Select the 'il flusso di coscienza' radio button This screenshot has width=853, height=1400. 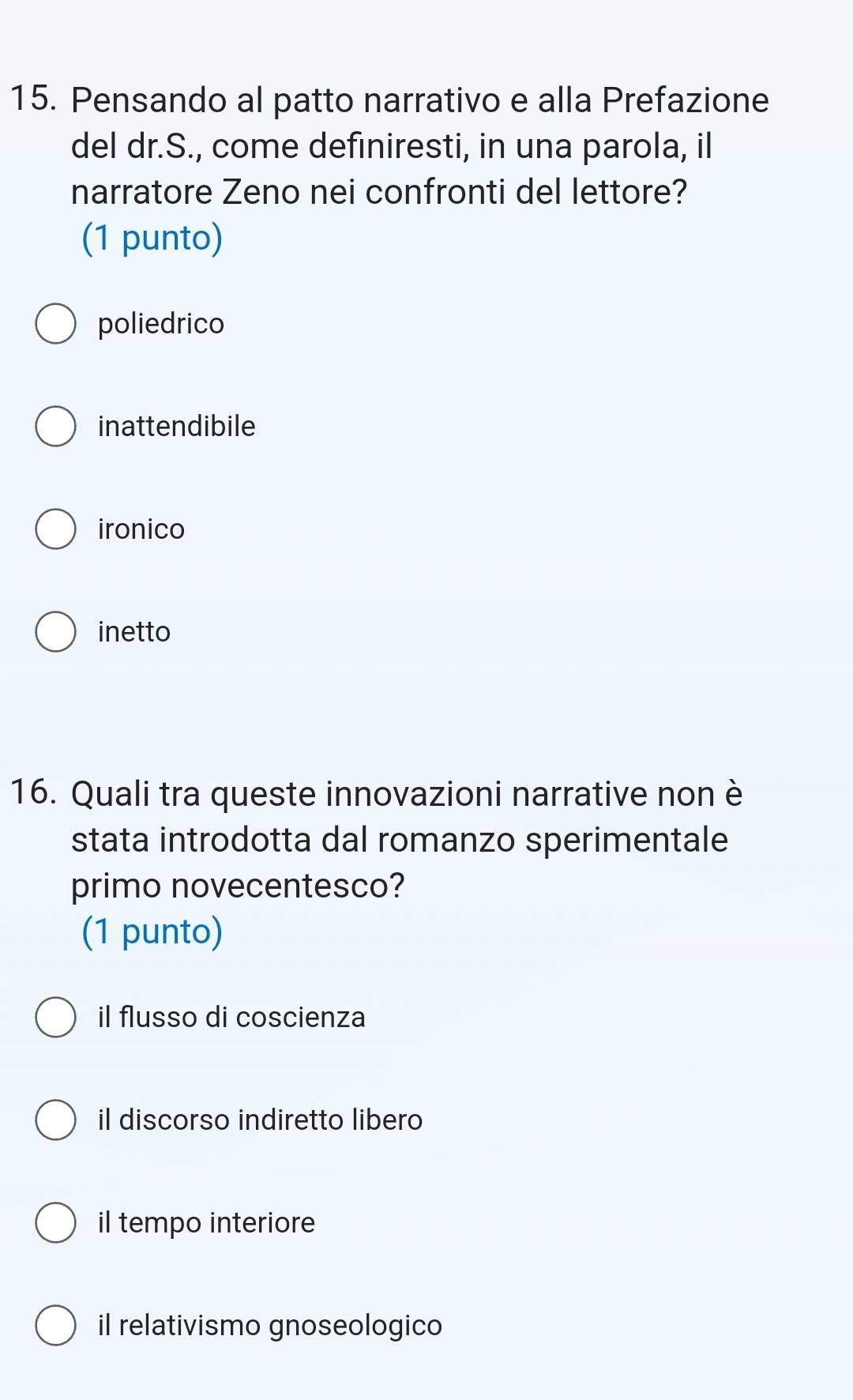[55, 1018]
